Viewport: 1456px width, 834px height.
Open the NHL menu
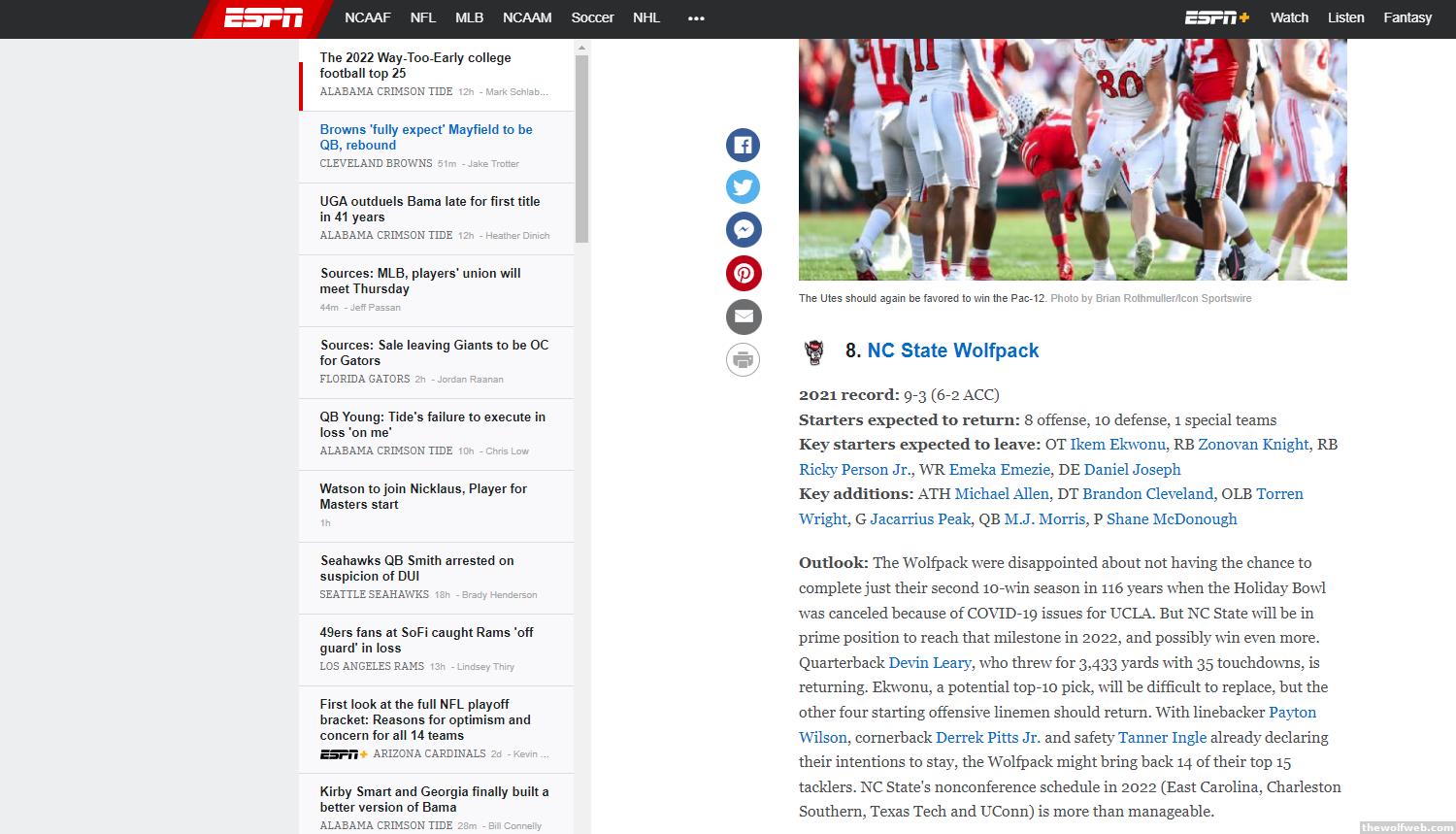tap(646, 17)
